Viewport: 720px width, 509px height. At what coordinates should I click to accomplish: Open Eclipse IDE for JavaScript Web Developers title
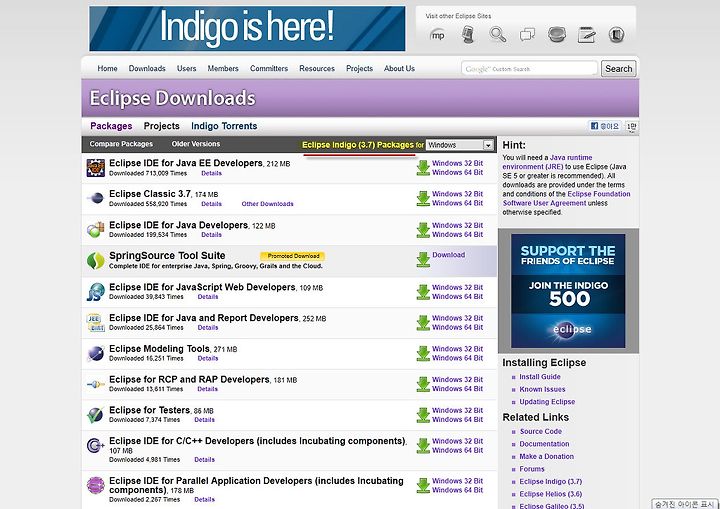click(x=202, y=287)
